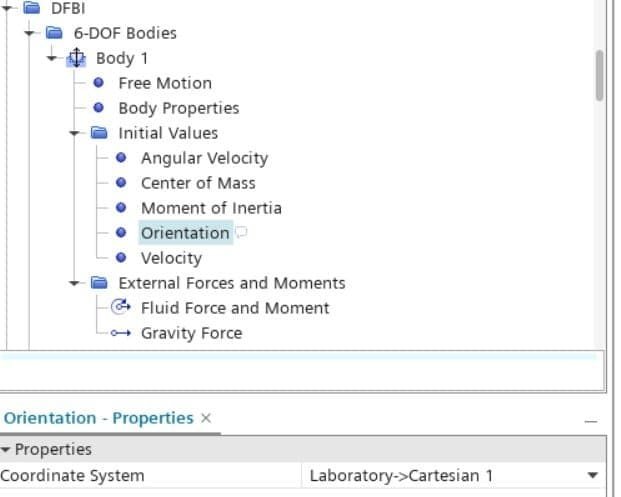This screenshot has width=621, height=497.
Task: Select the Center of Mass node
Action: pyautogui.click(x=198, y=183)
